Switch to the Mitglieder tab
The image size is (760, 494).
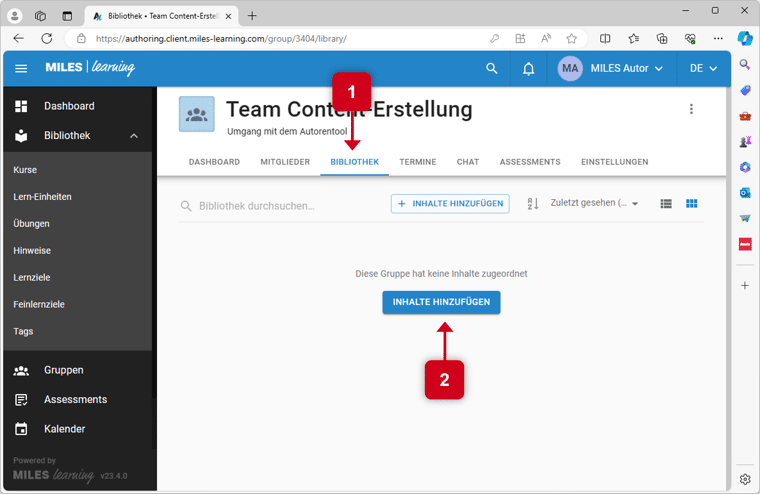[285, 162]
